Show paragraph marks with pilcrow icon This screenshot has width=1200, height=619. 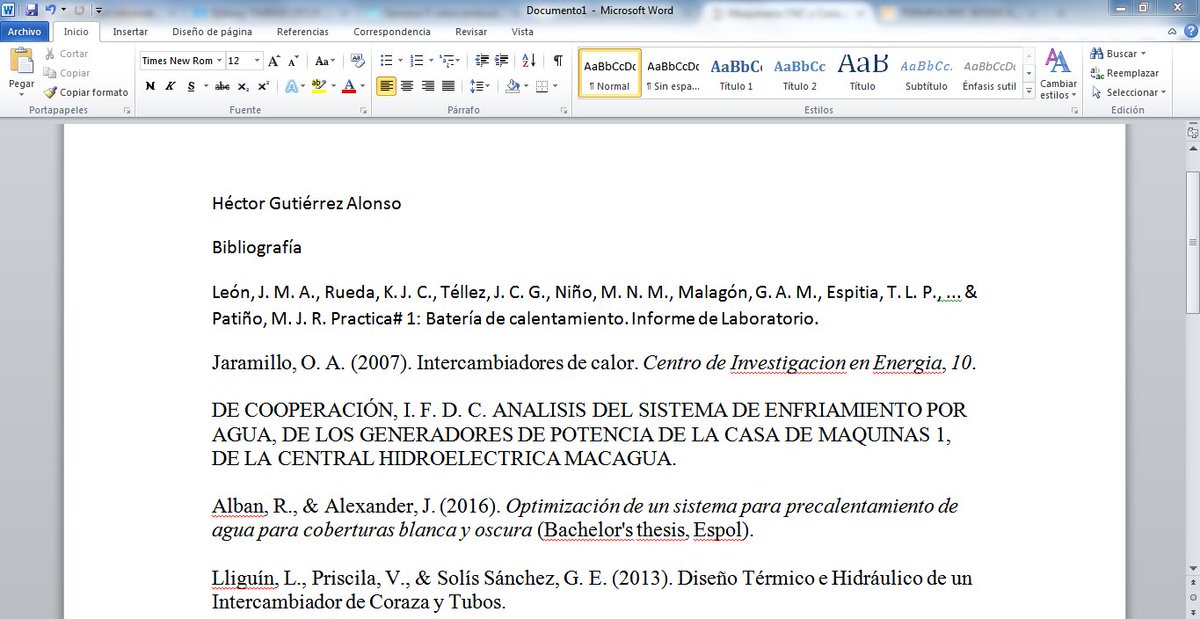[558, 61]
